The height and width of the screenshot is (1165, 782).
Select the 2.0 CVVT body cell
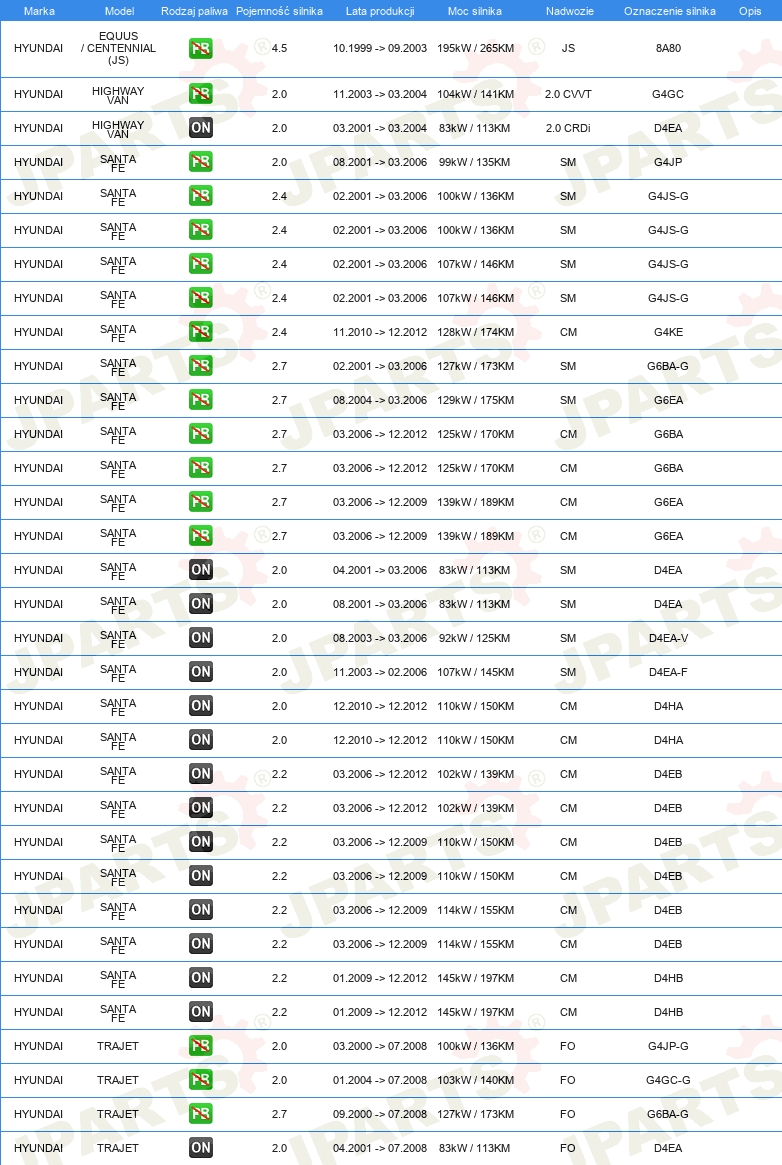pyautogui.click(x=568, y=94)
